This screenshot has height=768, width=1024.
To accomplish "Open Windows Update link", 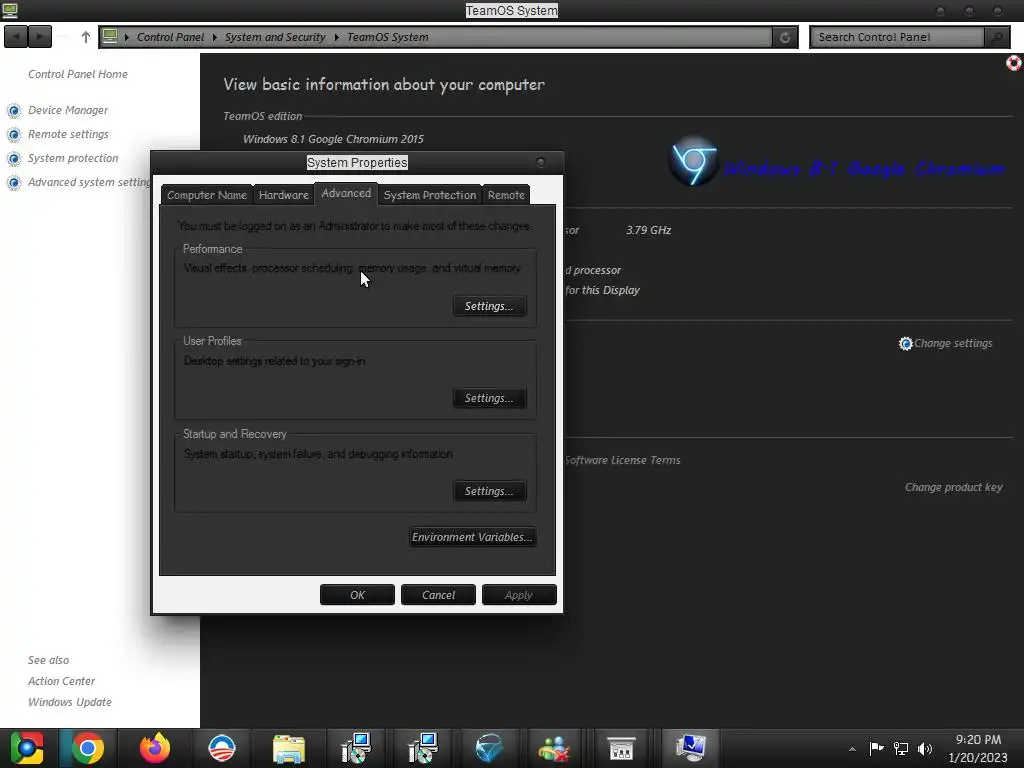I will click(x=70, y=702).
